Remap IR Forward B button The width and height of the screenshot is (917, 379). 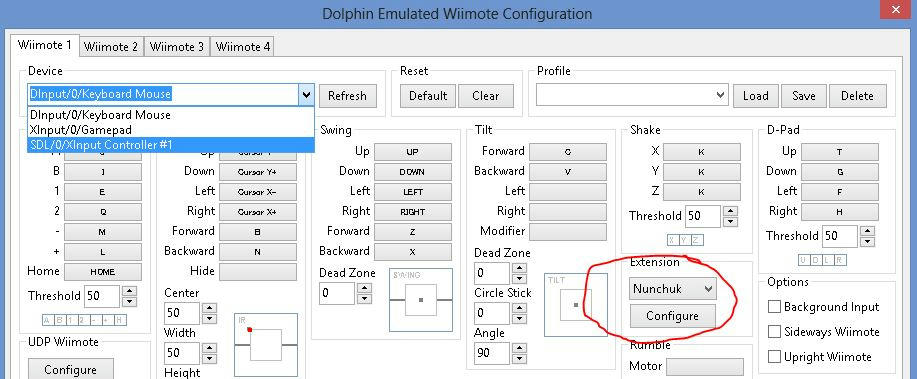coord(258,232)
